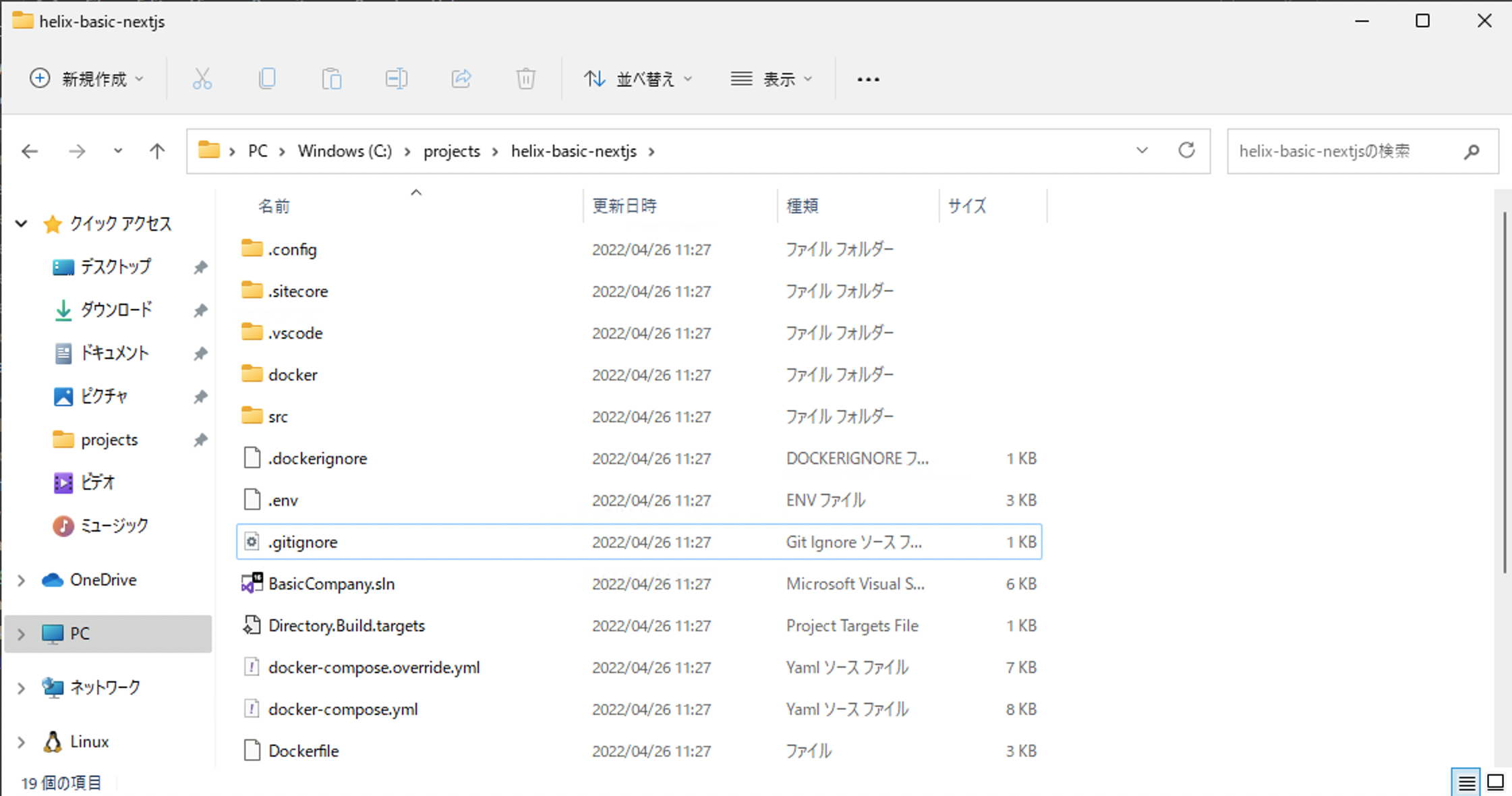Click the pin icon beside ダウンロード

pyautogui.click(x=200, y=311)
